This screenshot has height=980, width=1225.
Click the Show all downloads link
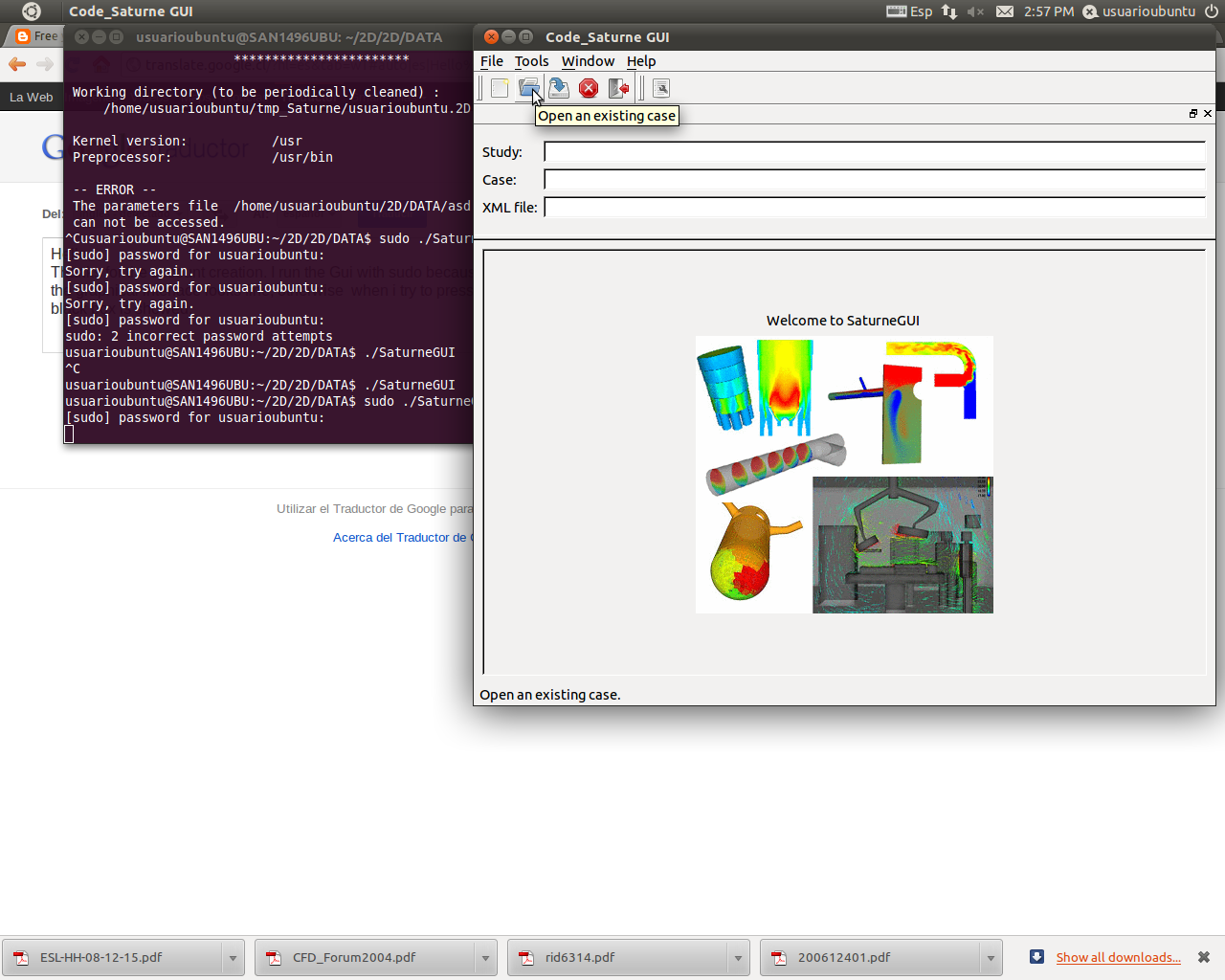[x=1118, y=958]
